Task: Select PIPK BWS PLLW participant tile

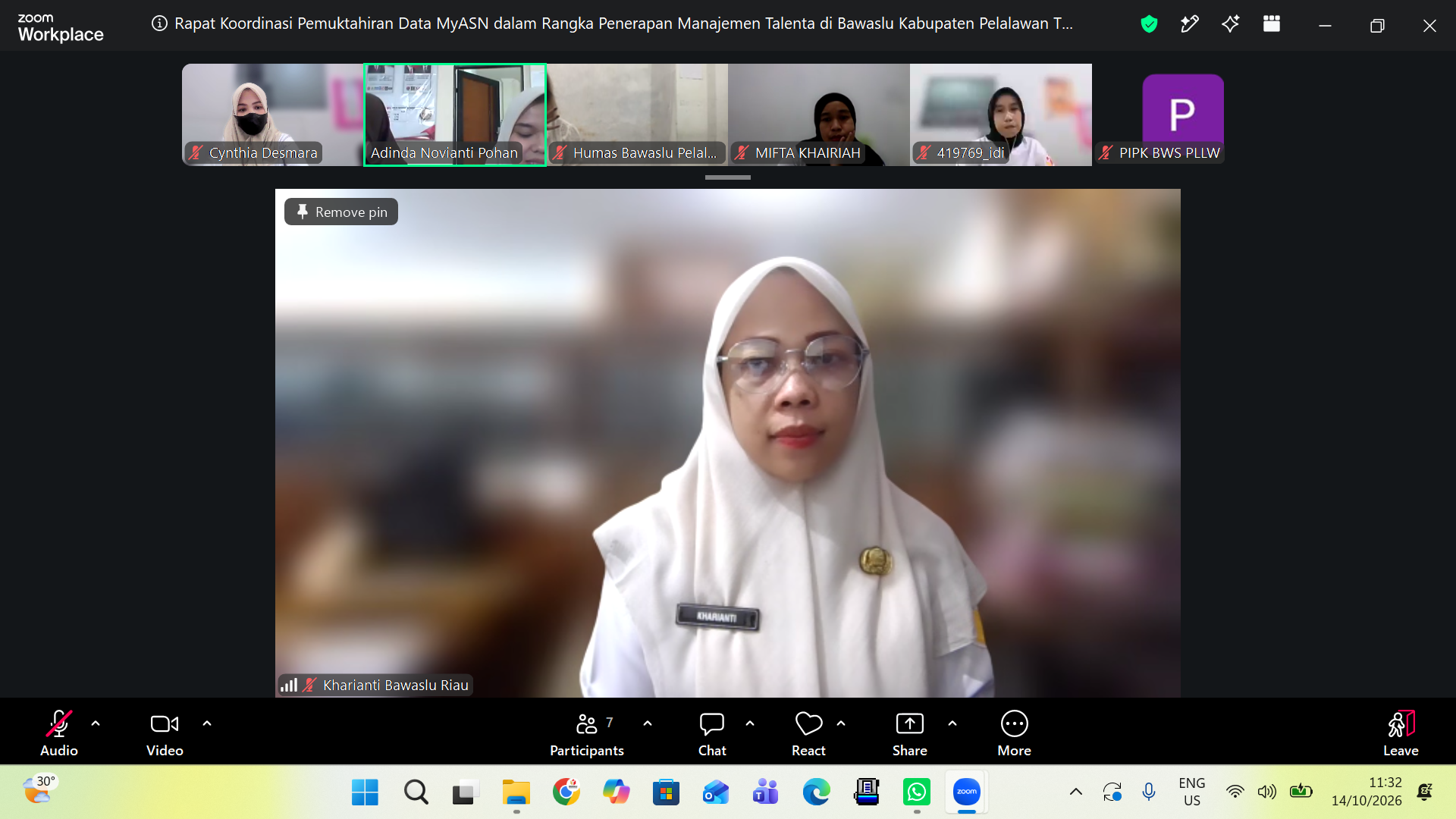Action: (x=1183, y=115)
